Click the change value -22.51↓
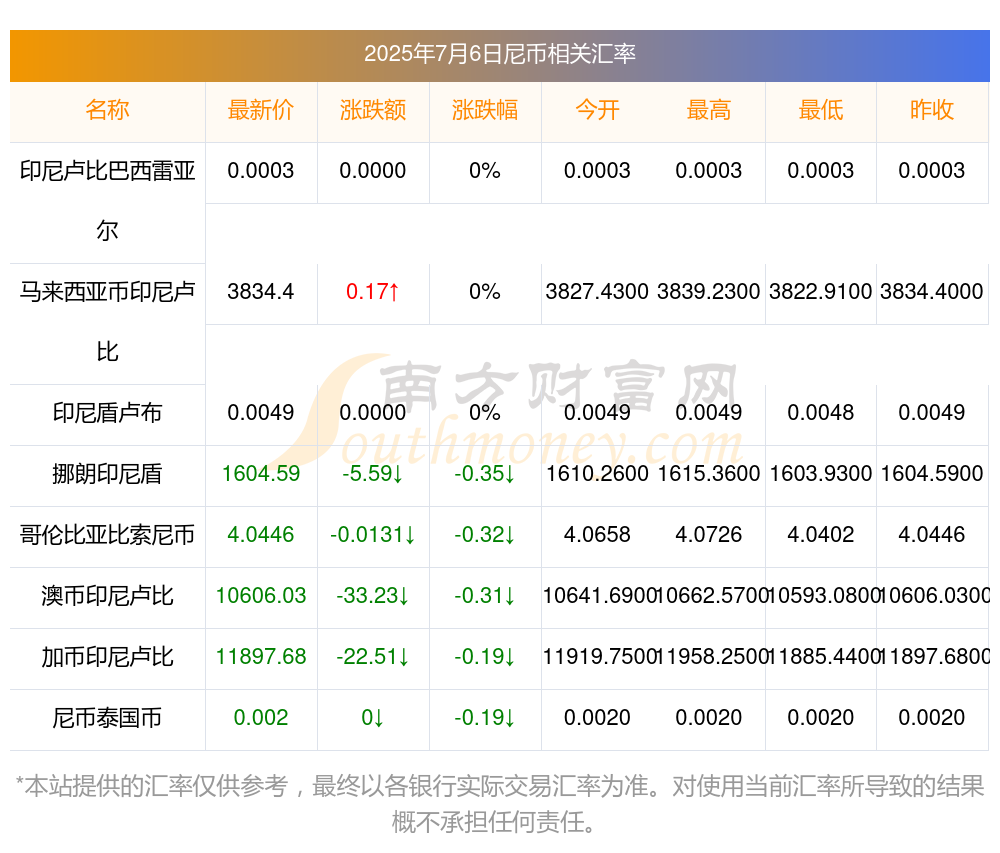 point(372,657)
